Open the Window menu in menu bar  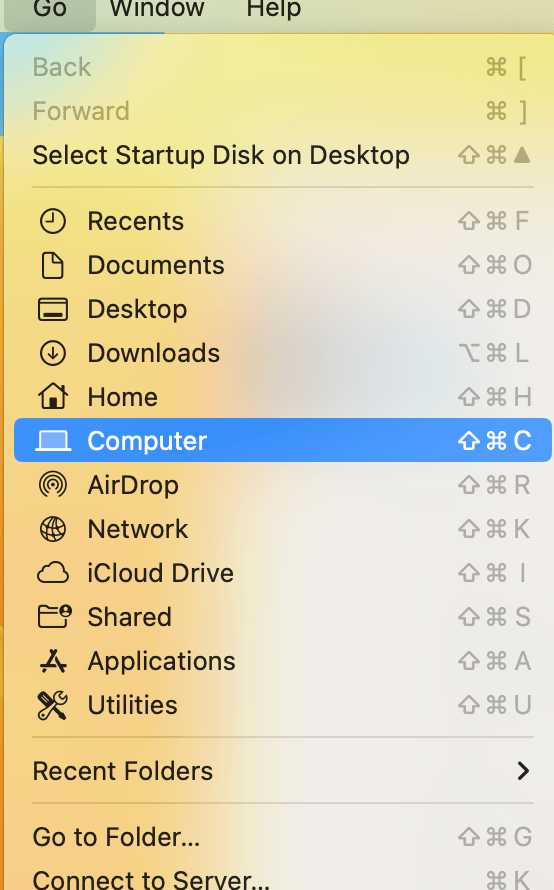tap(157, 9)
